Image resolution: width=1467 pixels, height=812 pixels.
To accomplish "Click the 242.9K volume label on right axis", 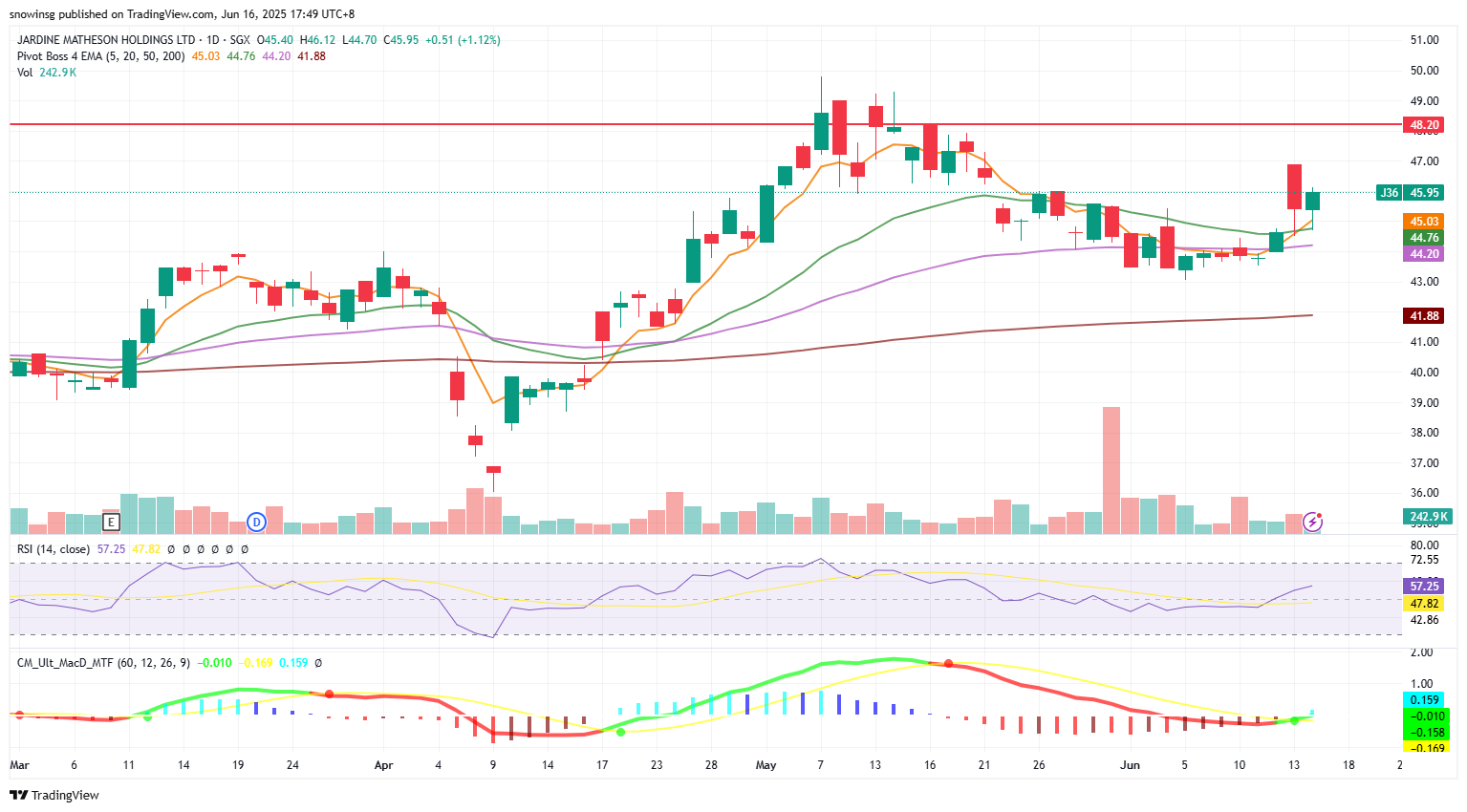I will coord(1427,517).
